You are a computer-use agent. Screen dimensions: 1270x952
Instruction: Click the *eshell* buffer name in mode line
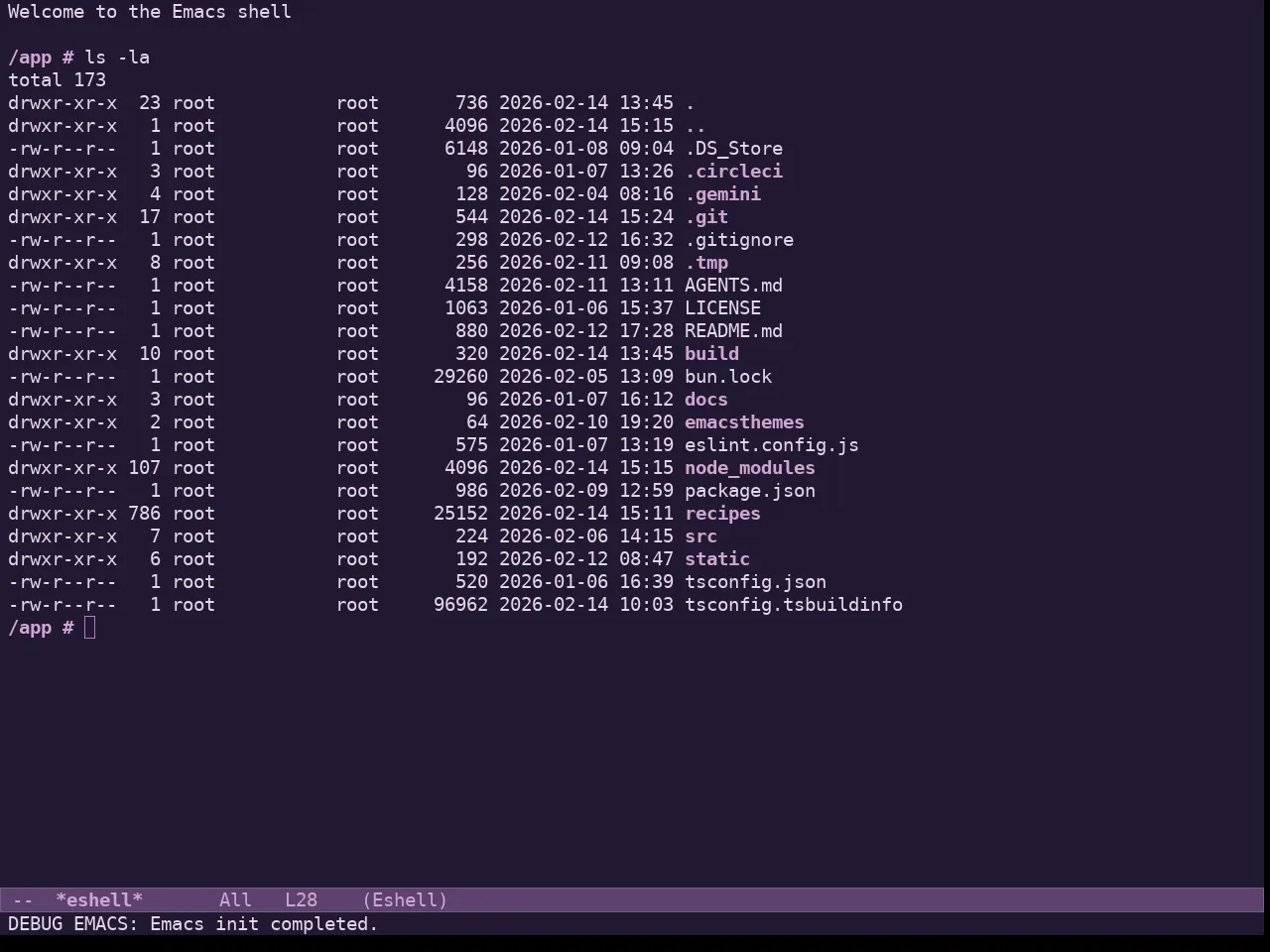(x=99, y=900)
